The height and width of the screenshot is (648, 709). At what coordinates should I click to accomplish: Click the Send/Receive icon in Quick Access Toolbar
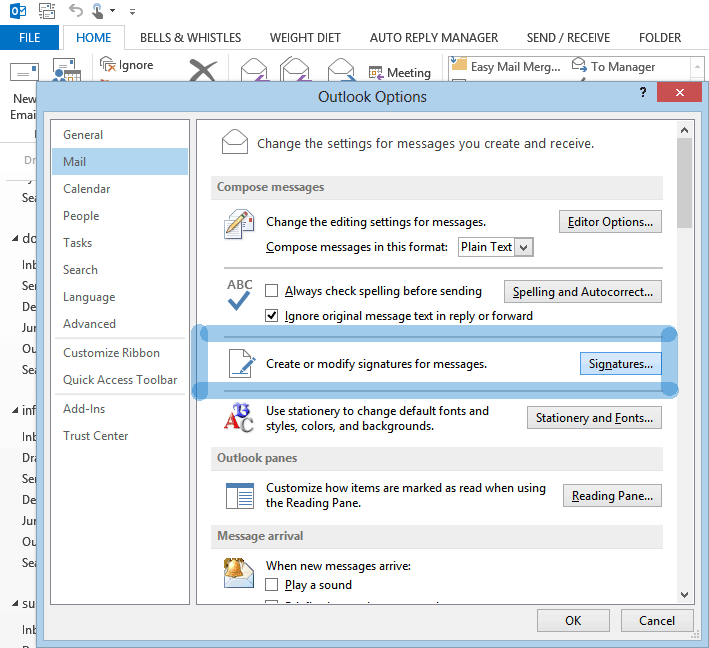[46, 11]
